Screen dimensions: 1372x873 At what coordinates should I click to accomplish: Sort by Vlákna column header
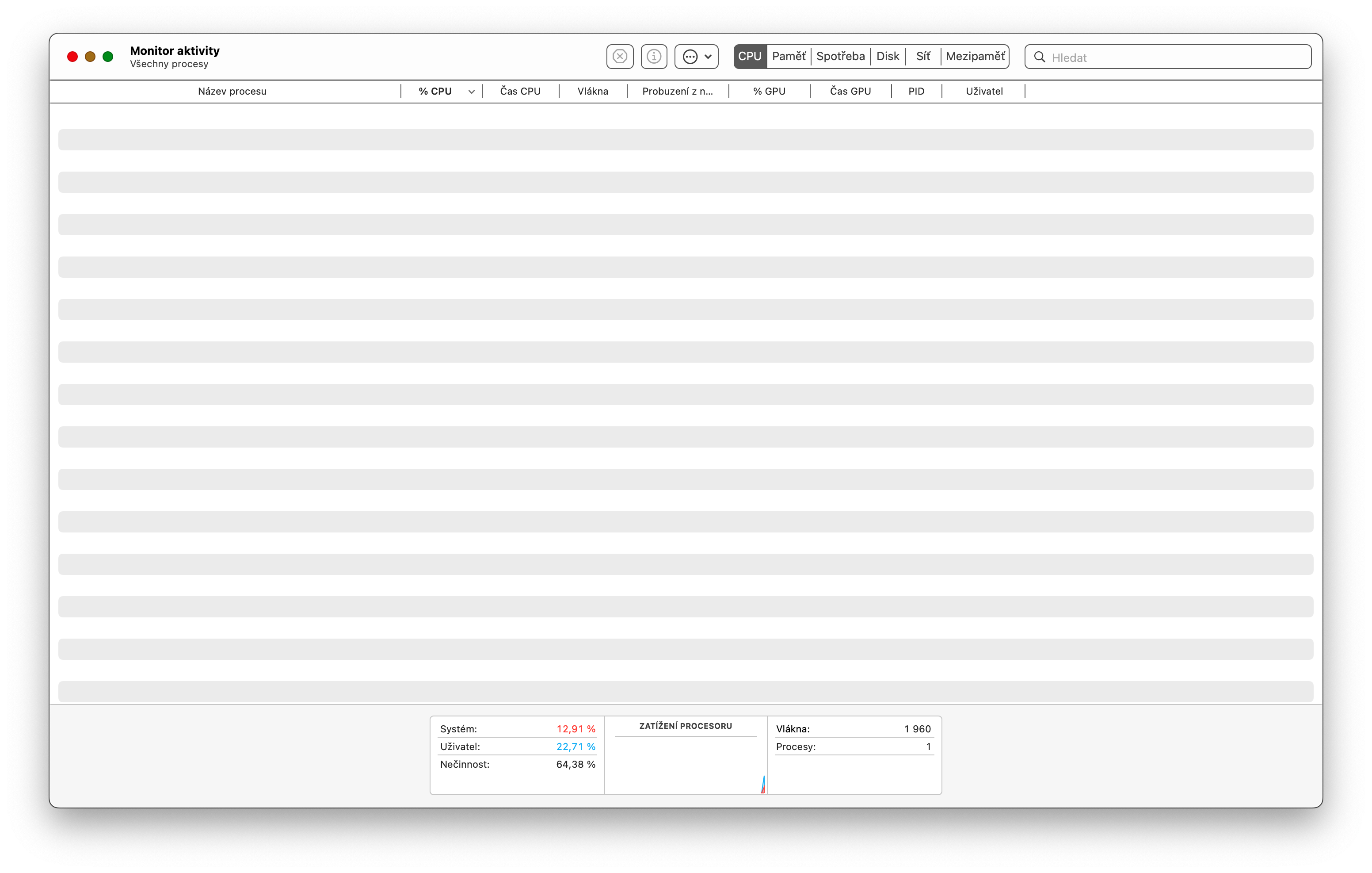tap(593, 91)
